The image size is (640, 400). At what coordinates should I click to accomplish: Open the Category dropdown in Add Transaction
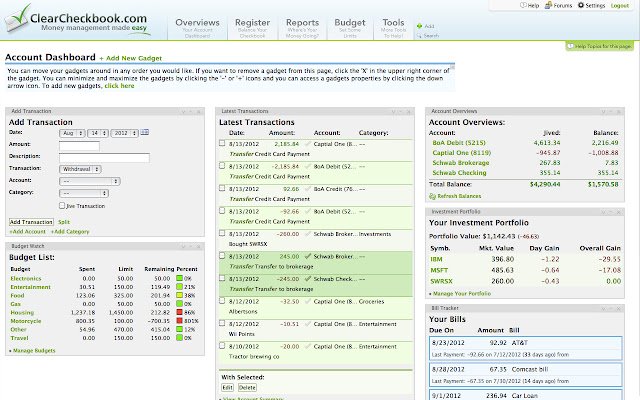coord(84,193)
